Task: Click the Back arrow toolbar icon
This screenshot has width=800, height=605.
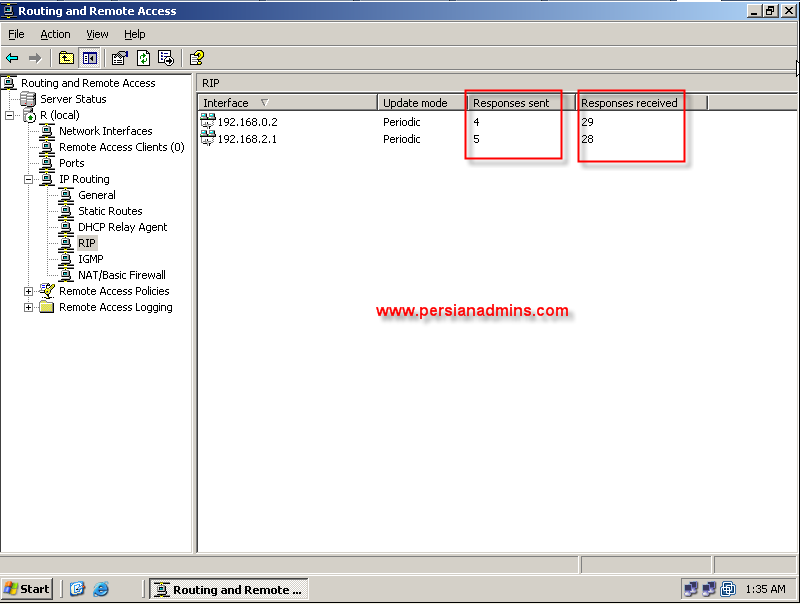Action: (12, 58)
